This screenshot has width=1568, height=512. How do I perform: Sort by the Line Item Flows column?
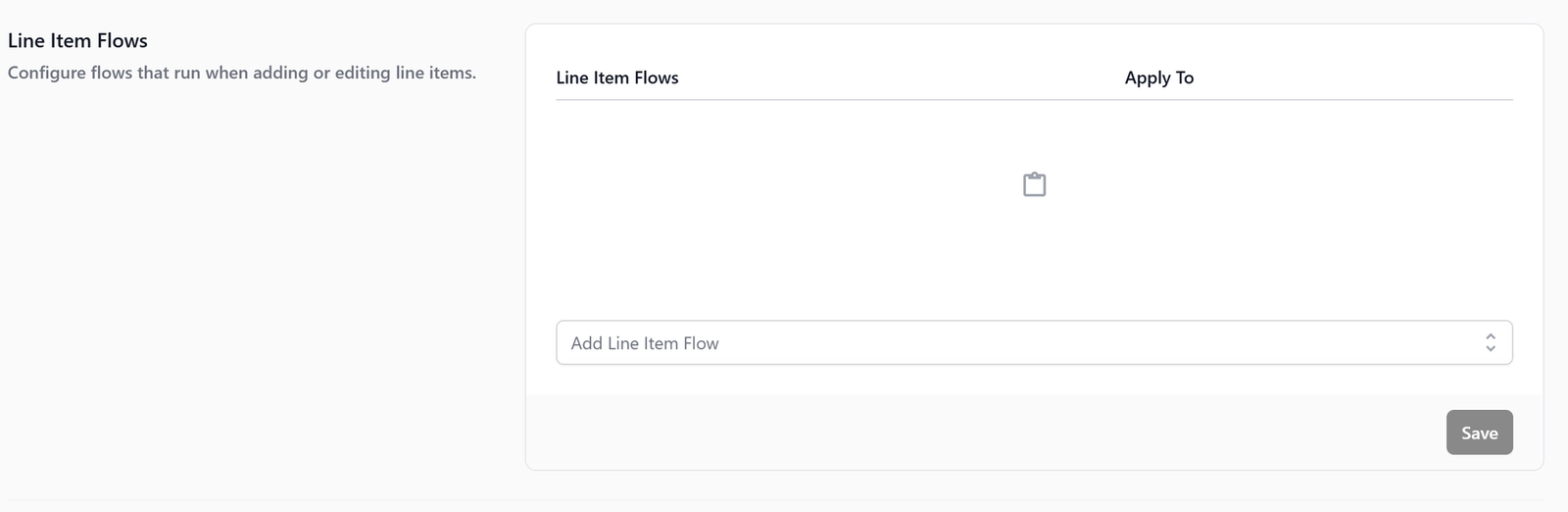point(617,77)
